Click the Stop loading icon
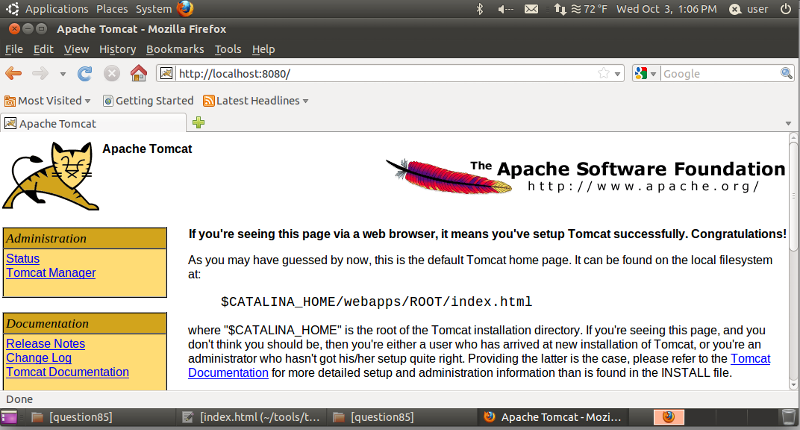 coord(112,73)
